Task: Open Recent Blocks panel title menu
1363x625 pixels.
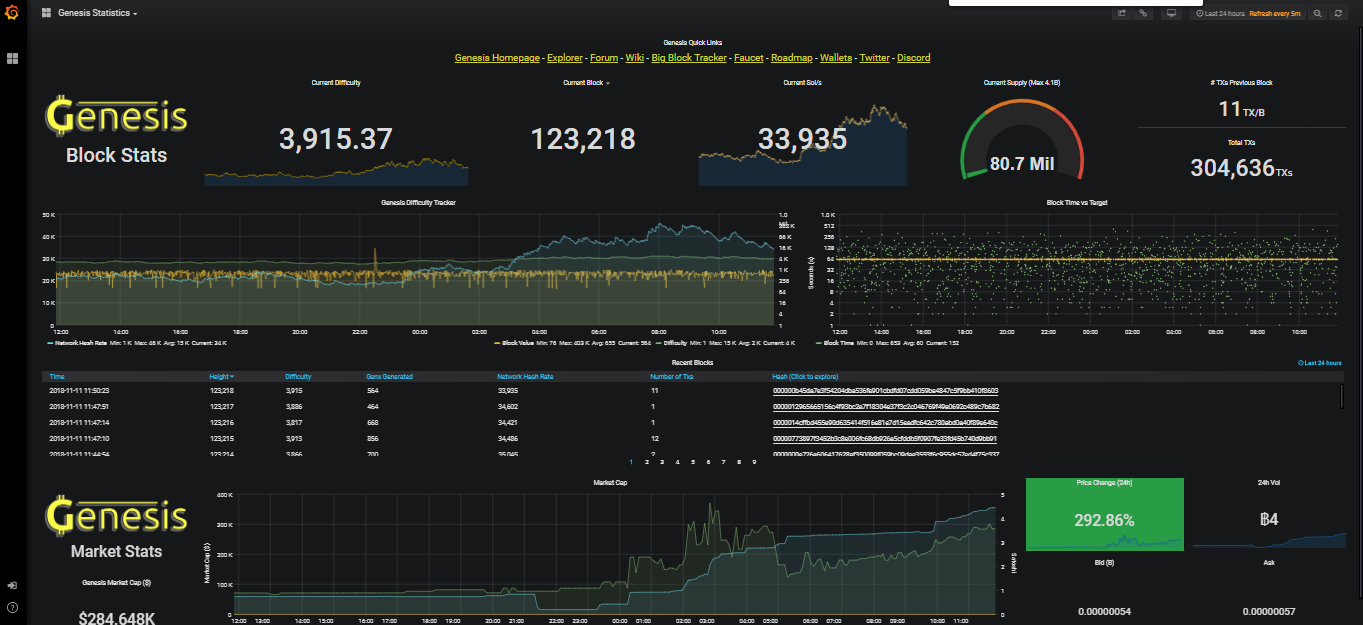Action: point(692,362)
